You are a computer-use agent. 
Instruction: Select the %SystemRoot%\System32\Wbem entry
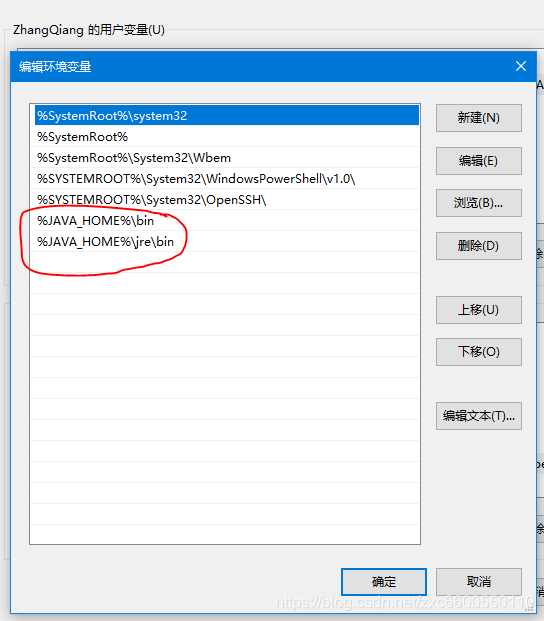[225, 158]
